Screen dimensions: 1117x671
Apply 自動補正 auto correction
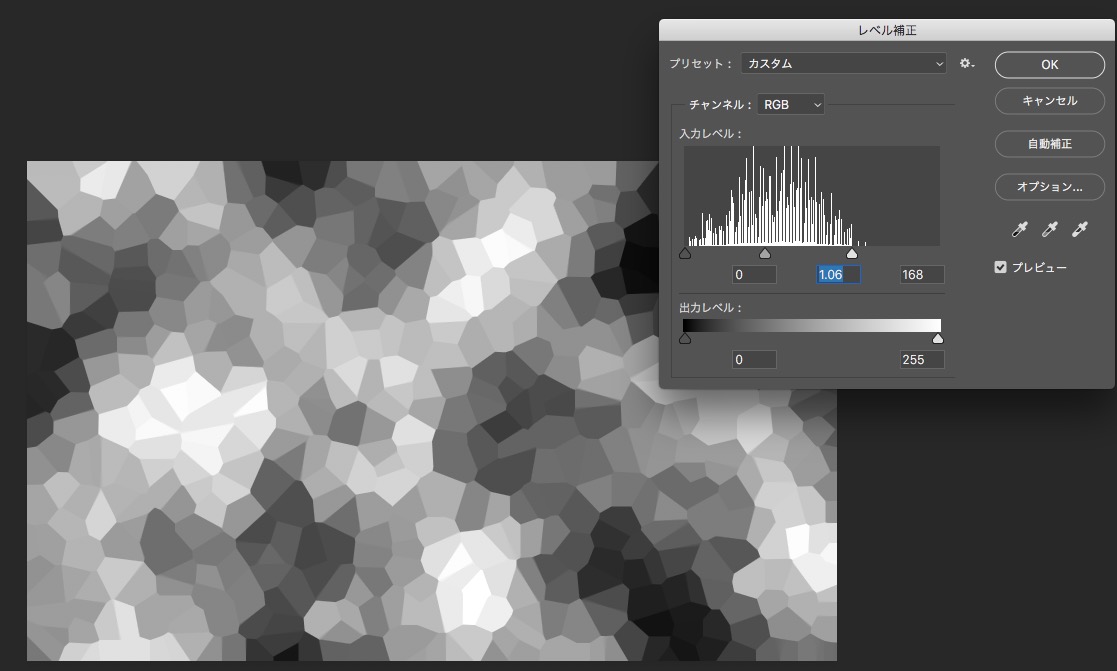[1049, 144]
